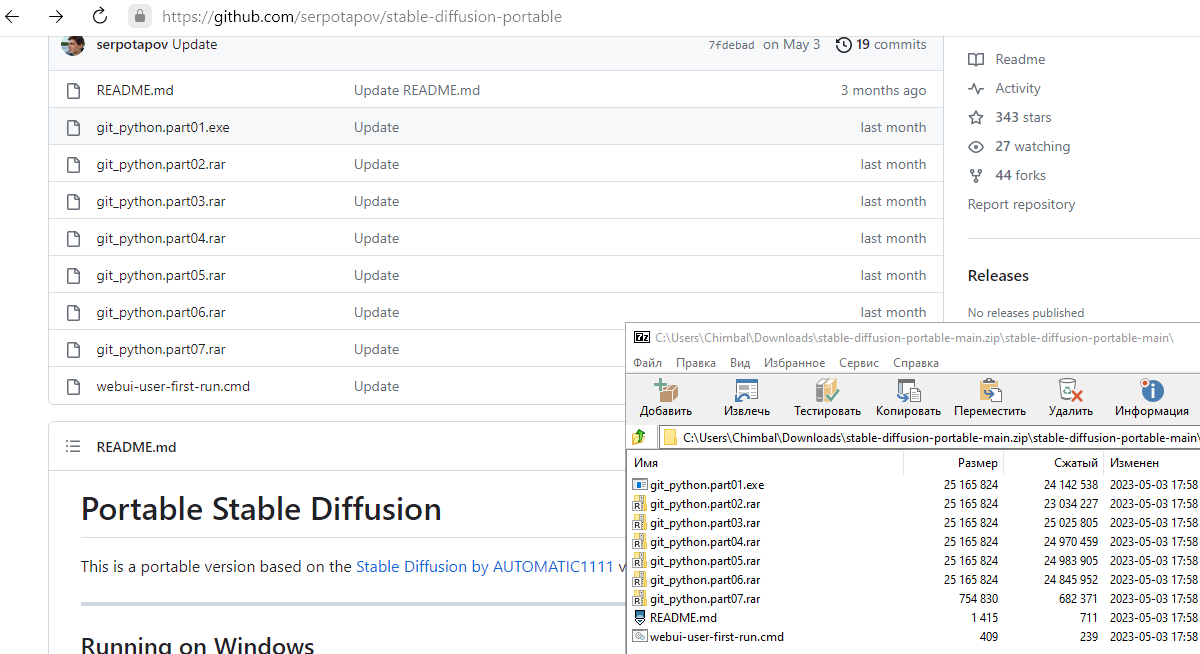Image resolution: width=1200 pixels, height=654 pixels.
Task: Open git_python.part05.rar on GitHub
Action: tap(161, 275)
